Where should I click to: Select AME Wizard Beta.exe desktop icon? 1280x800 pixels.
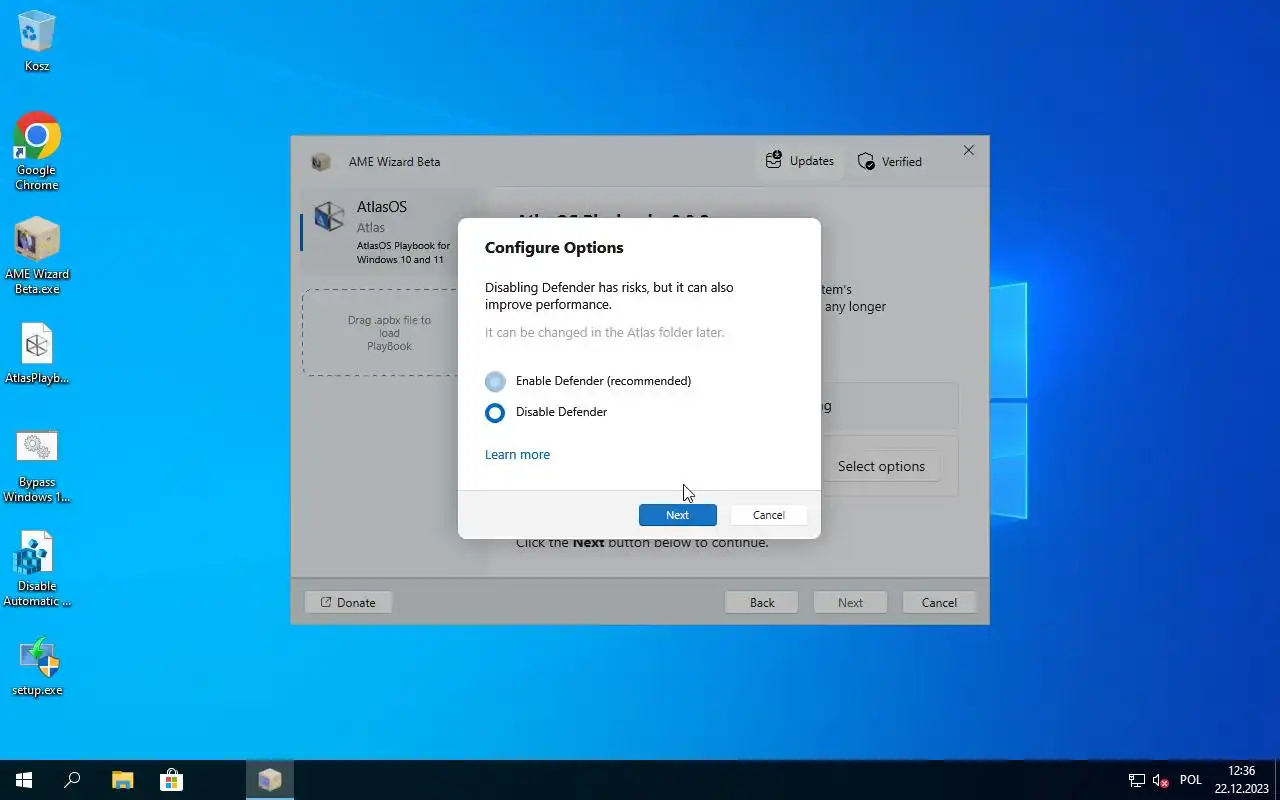pyautogui.click(x=37, y=256)
